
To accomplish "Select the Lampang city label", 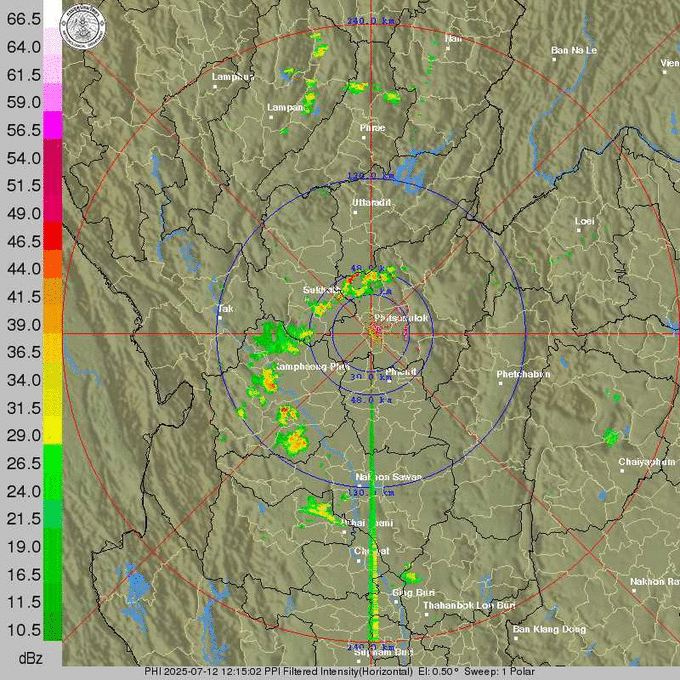I will (286, 107).
